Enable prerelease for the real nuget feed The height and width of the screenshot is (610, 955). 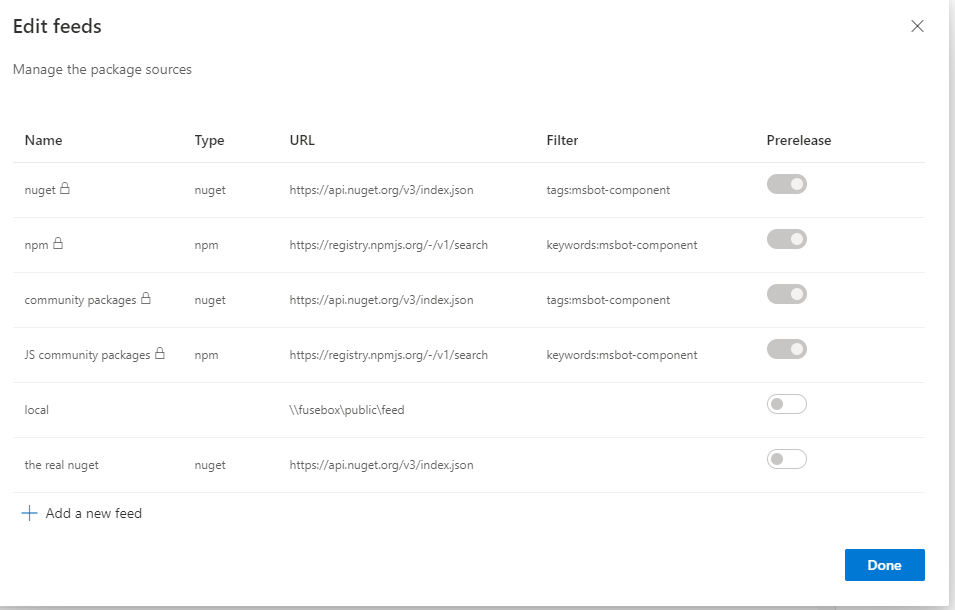[786, 459]
